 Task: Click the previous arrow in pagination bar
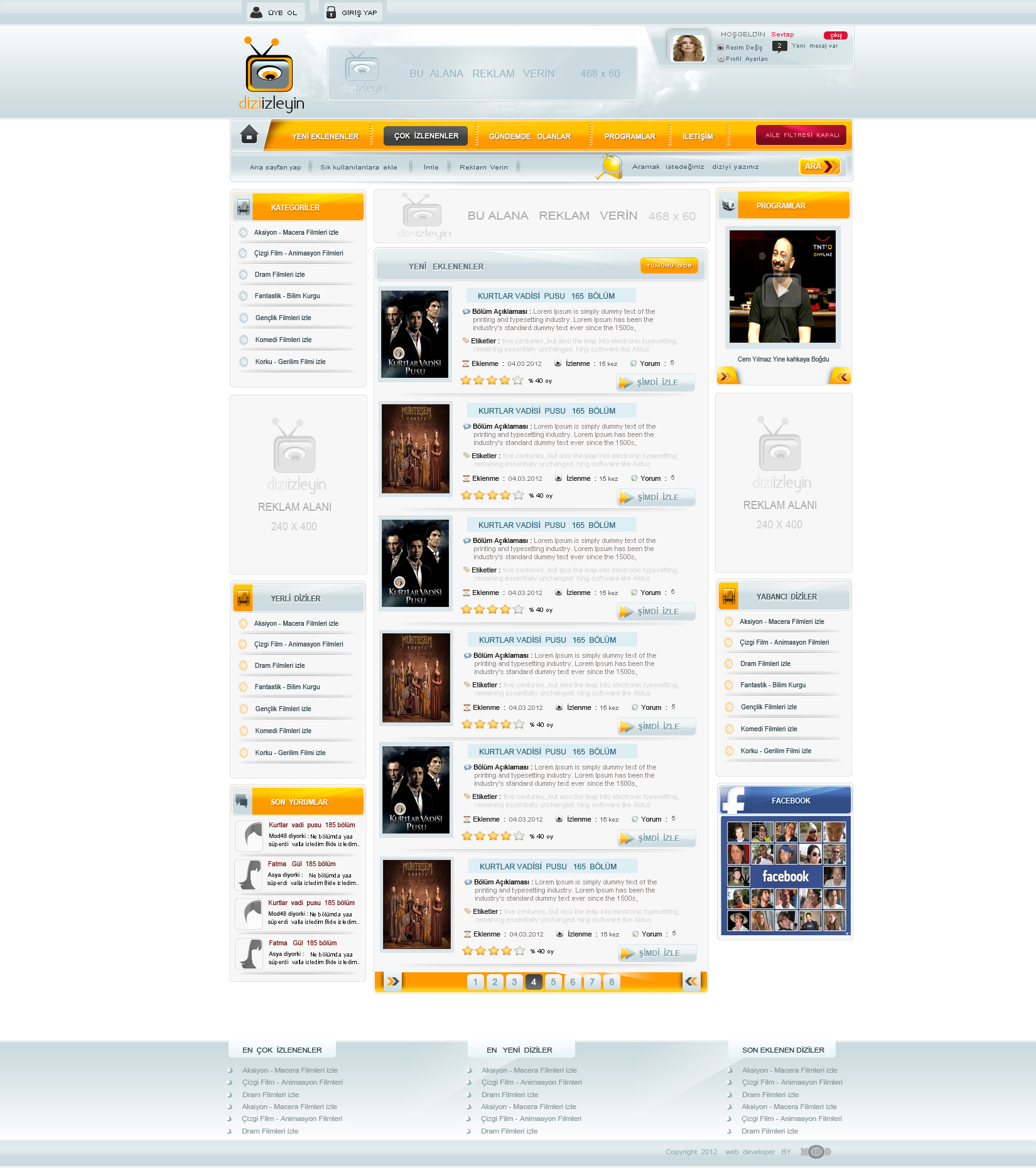click(x=691, y=982)
